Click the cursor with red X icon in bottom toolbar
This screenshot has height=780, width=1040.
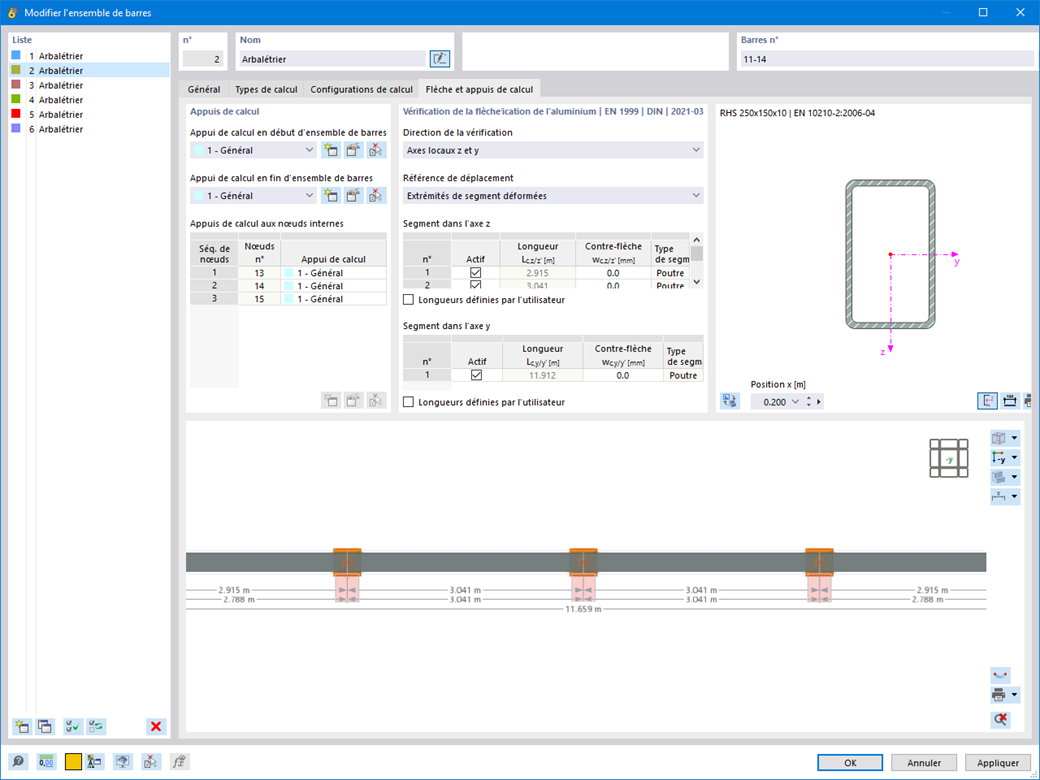click(151, 761)
